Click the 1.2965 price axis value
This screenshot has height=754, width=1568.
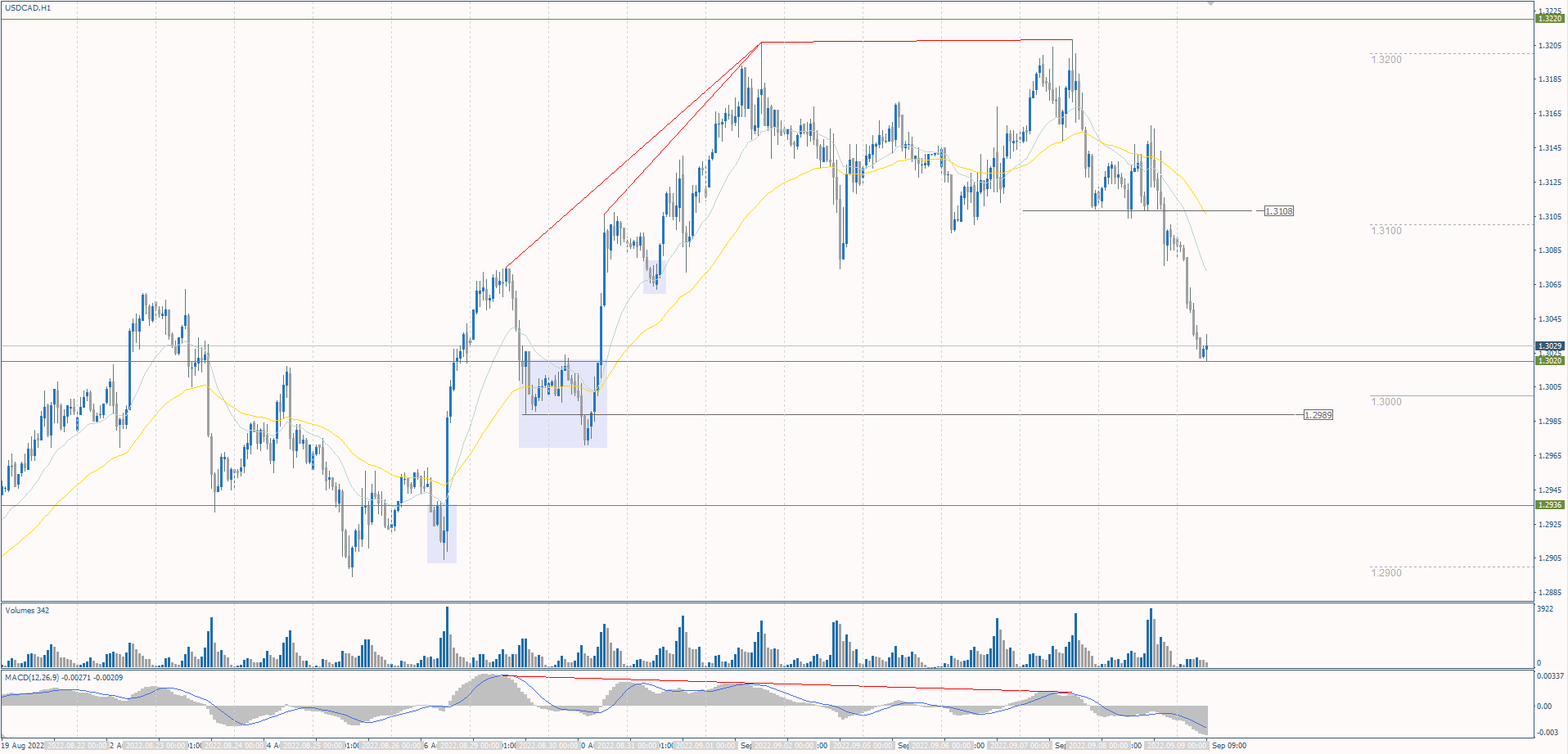(1549, 456)
